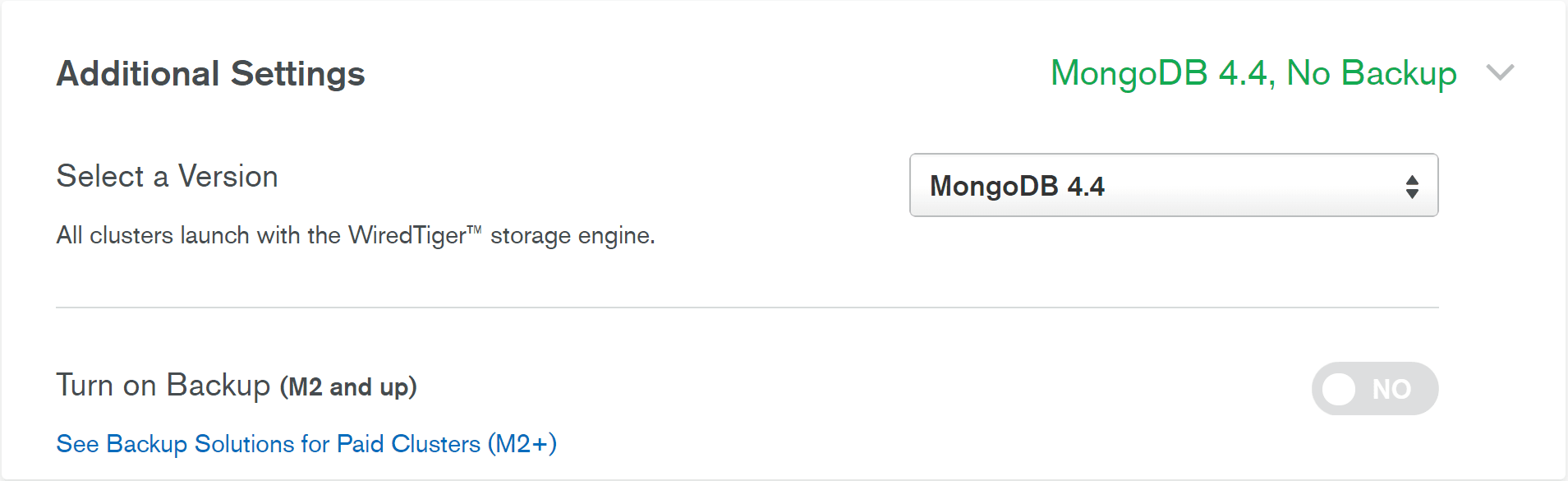This screenshot has height=481, width=1568.
Task: Click the (M2+) part of the backup link
Action: (x=522, y=444)
